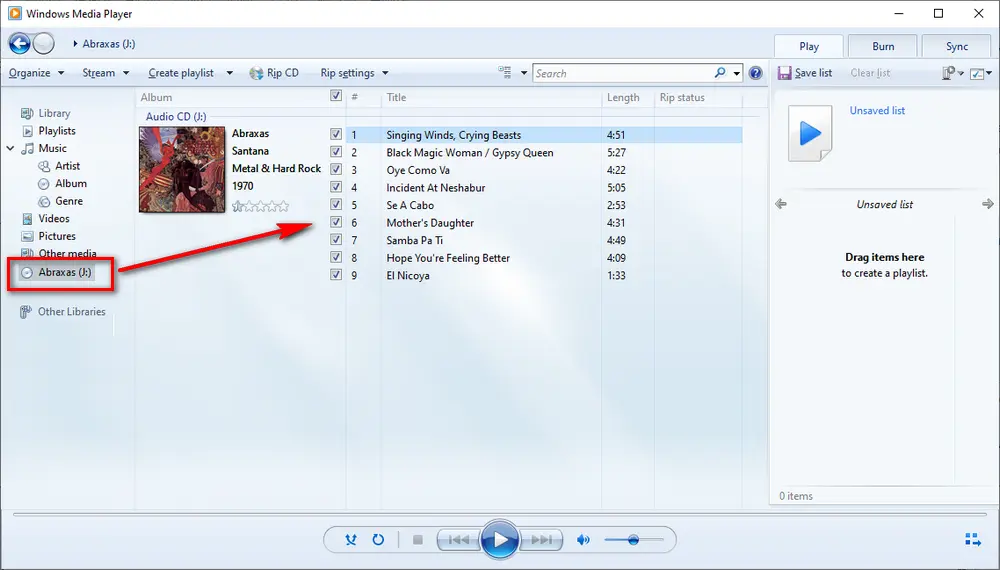The width and height of the screenshot is (1000, 570).
Task: Open the Help question mark icon
Action: click(x=756, y=73)
